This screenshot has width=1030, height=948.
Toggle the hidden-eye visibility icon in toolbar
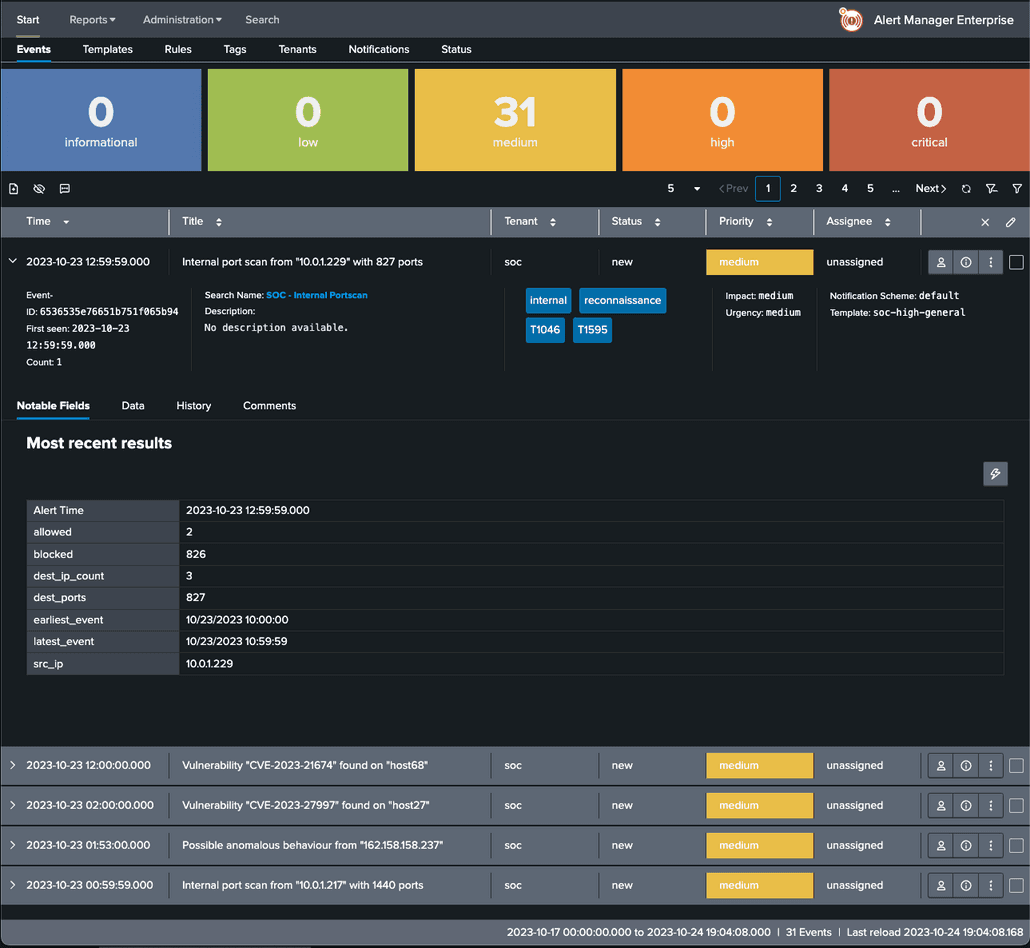[39, 189]
